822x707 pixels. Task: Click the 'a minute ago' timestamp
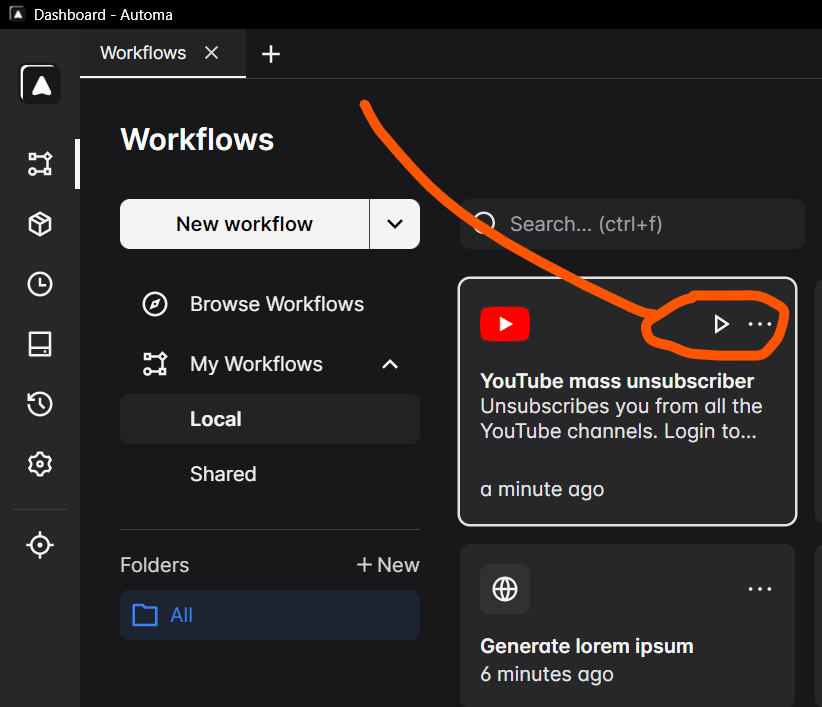(x=542, y=489)
